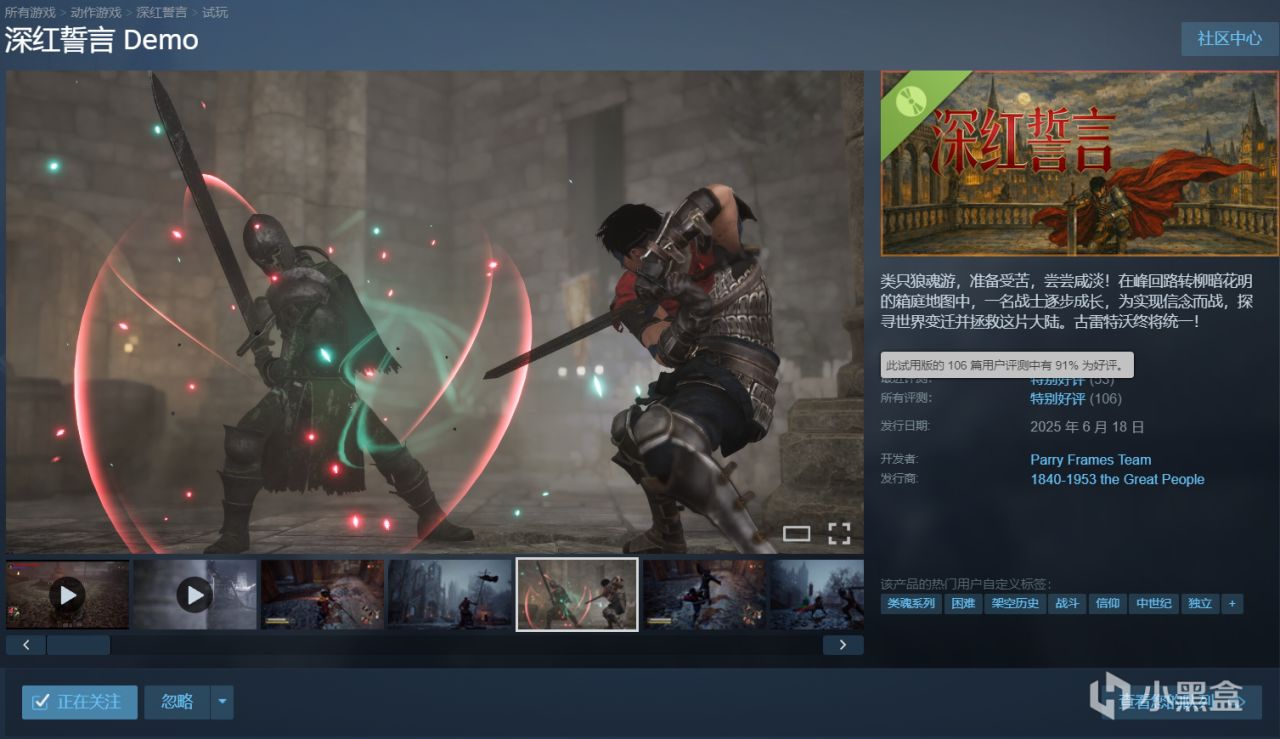This screenshot has height=739, width=1280.
Task: Go to 所有游戏 in the breadcrumb
Action: click(30, 13)
